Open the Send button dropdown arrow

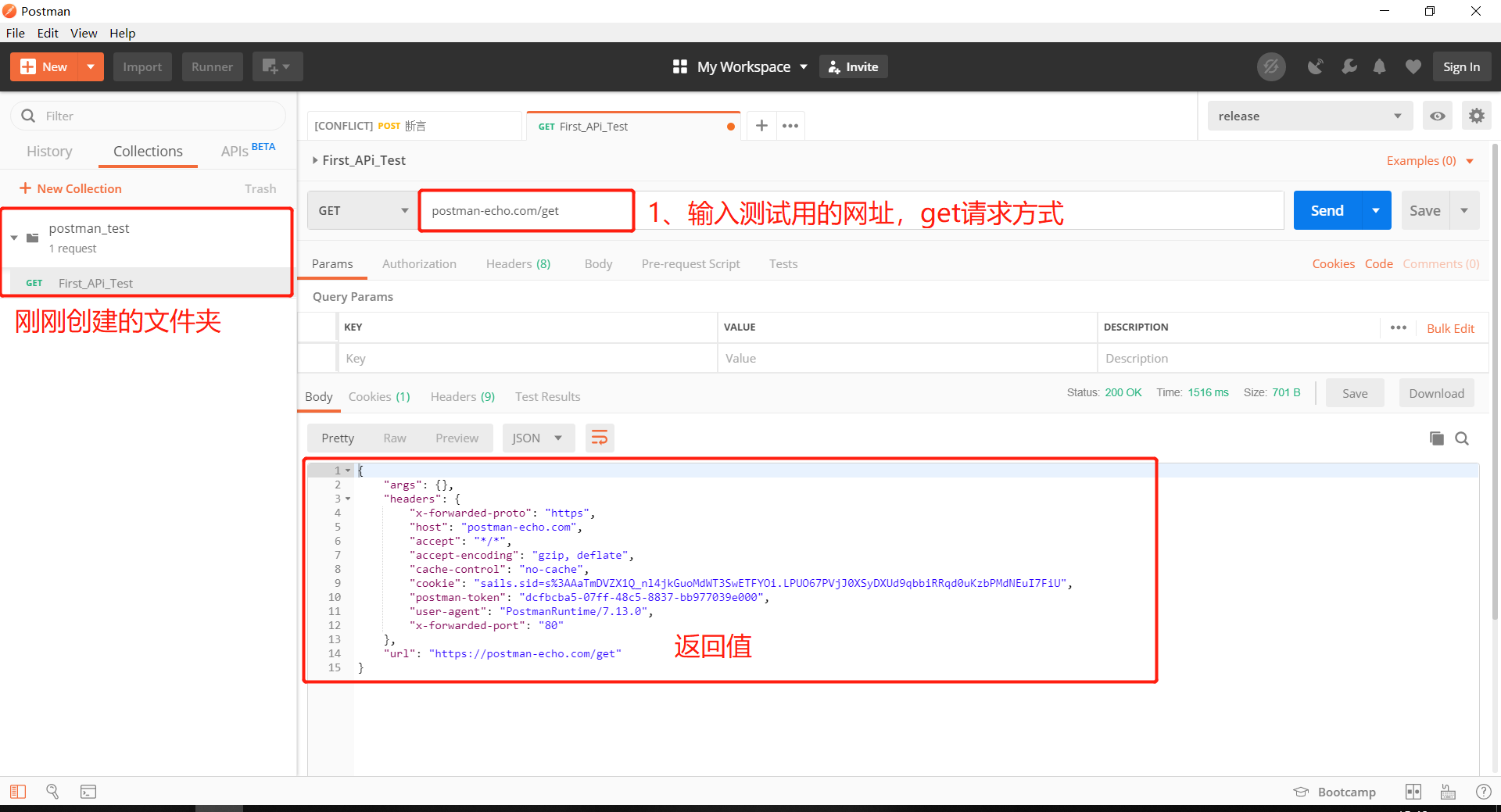[1376, 210]
